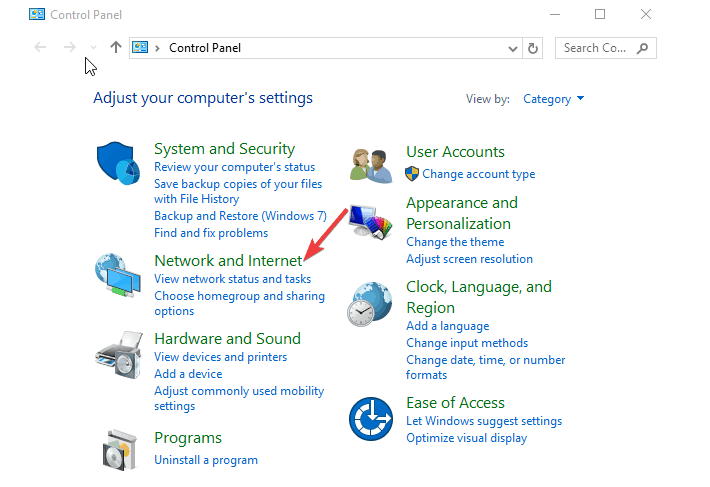The image size is (710, 487).
Task: Click Change the theme
Action: pyautogui.click(x=455, y=242)
